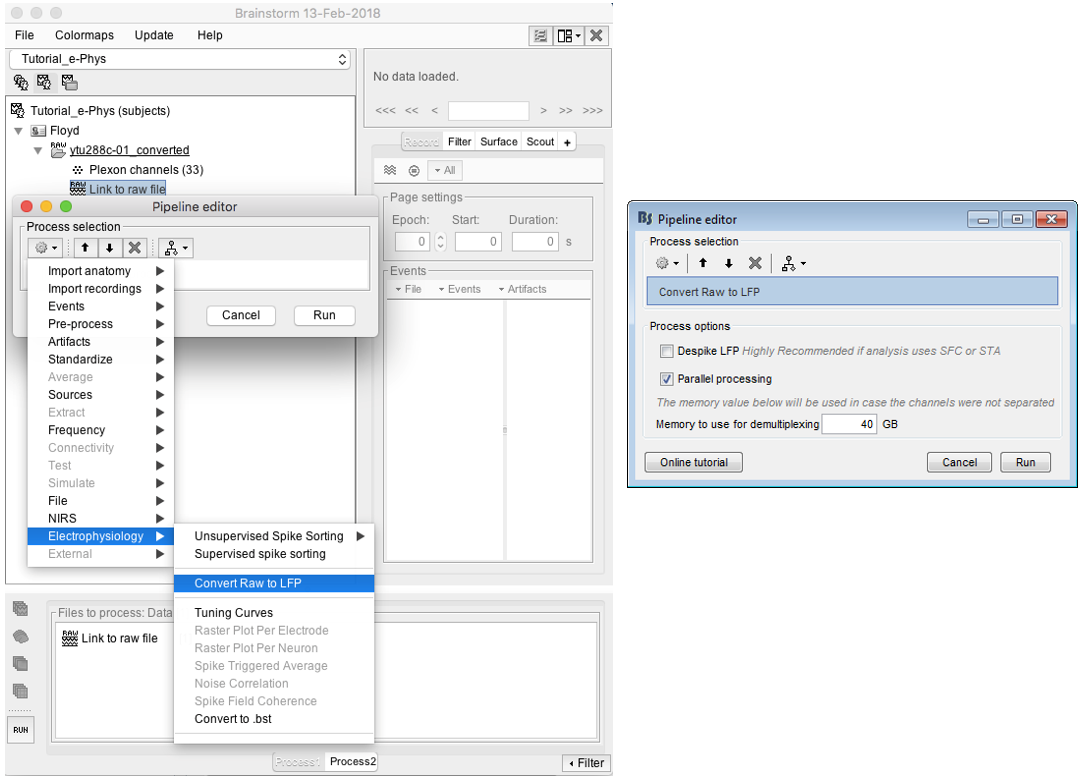The width and height of the screenshot is (1084, 779).
Task: Delete process in Windows Pipeline editor
Action: [755, 263]
